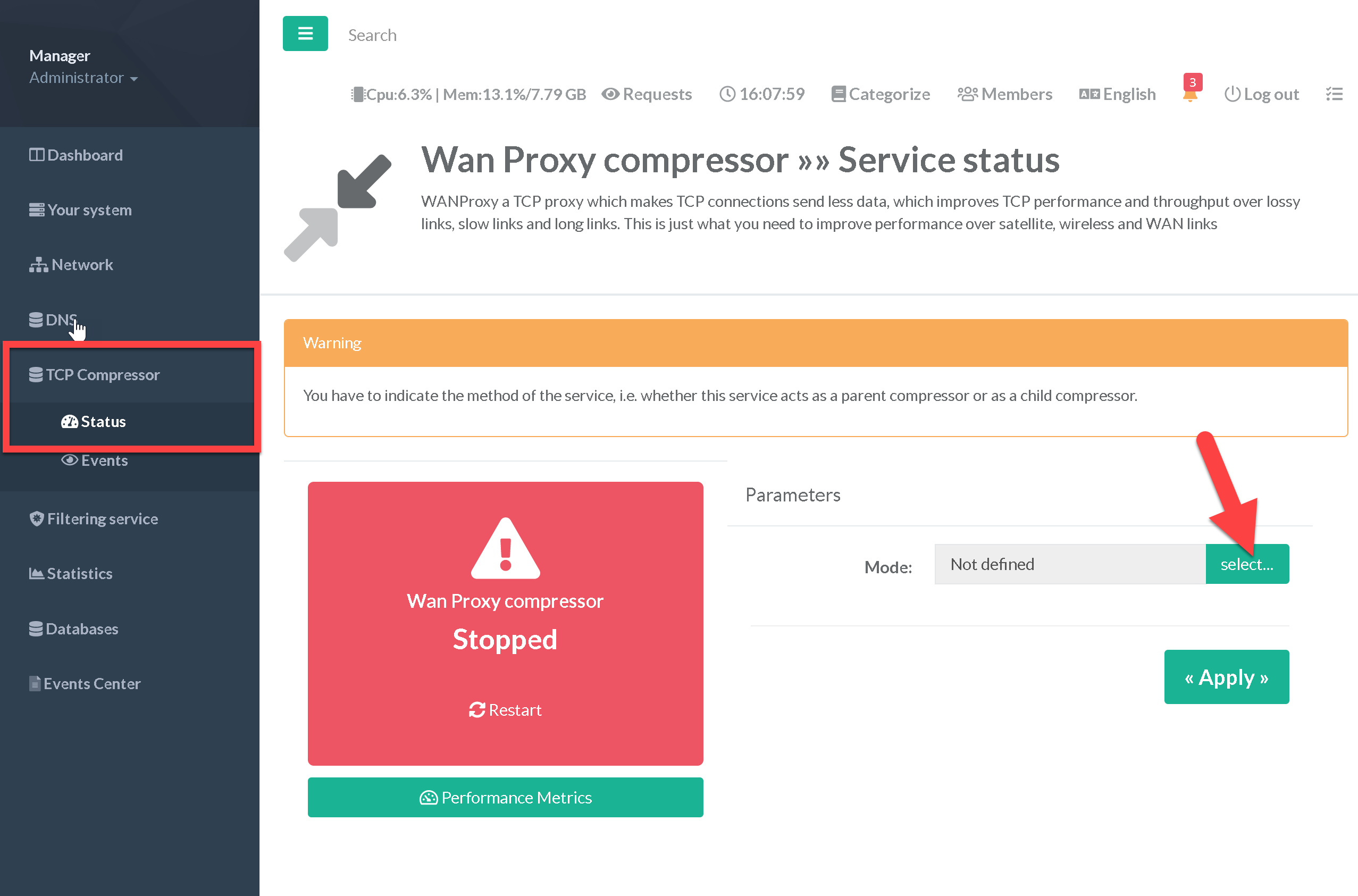Open the Status submenu item
Viewport: 1358px width, 896px height.
[x=102, y=422]
